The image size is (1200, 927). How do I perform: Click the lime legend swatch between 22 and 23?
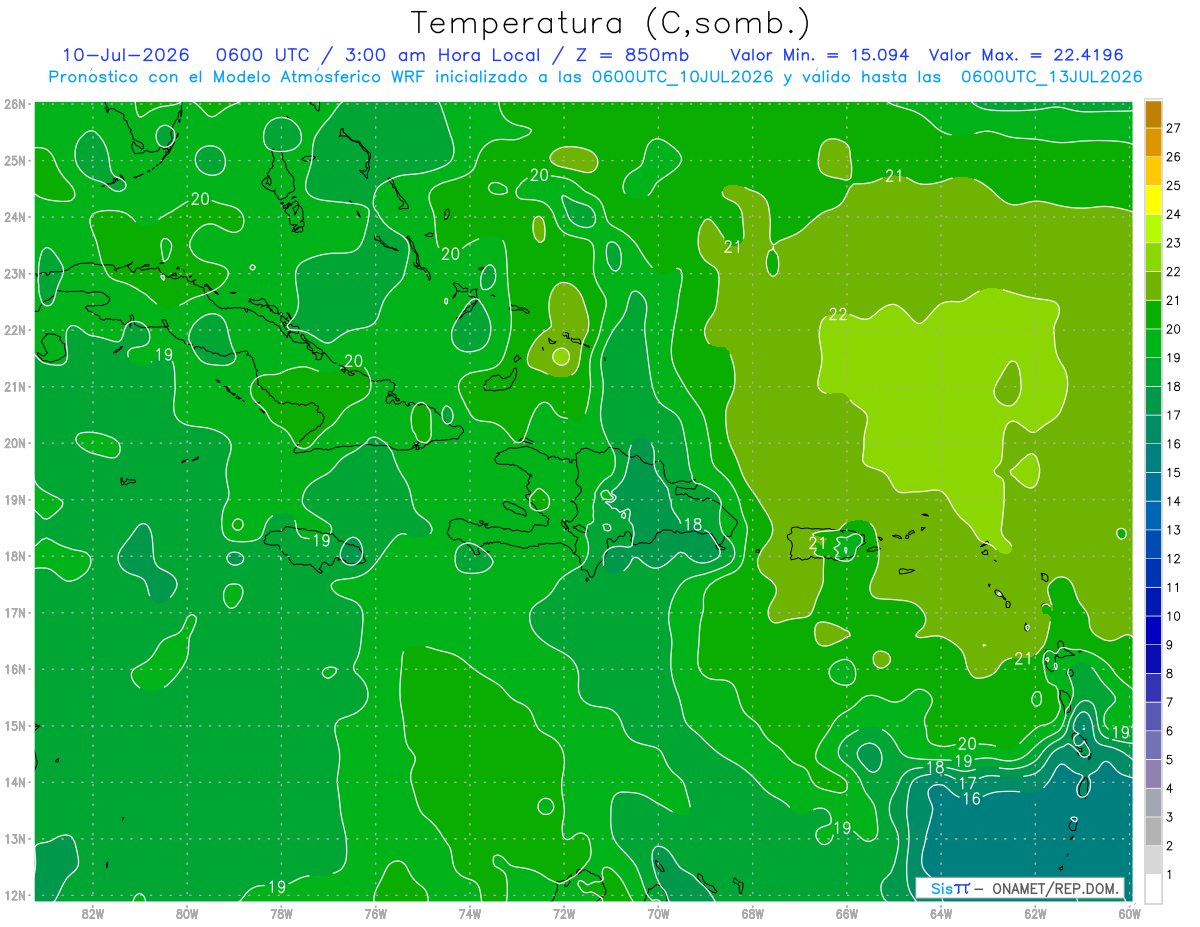[x=1153, y=258]
